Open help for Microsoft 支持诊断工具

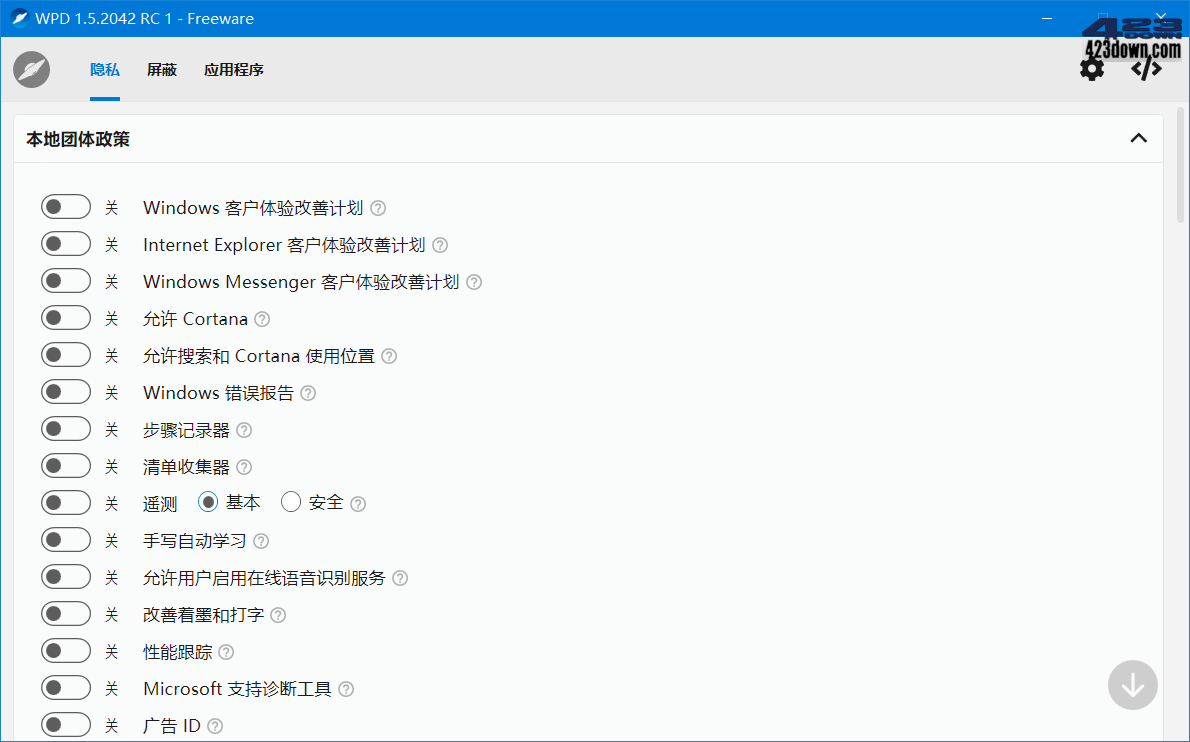tap(345, 688)
